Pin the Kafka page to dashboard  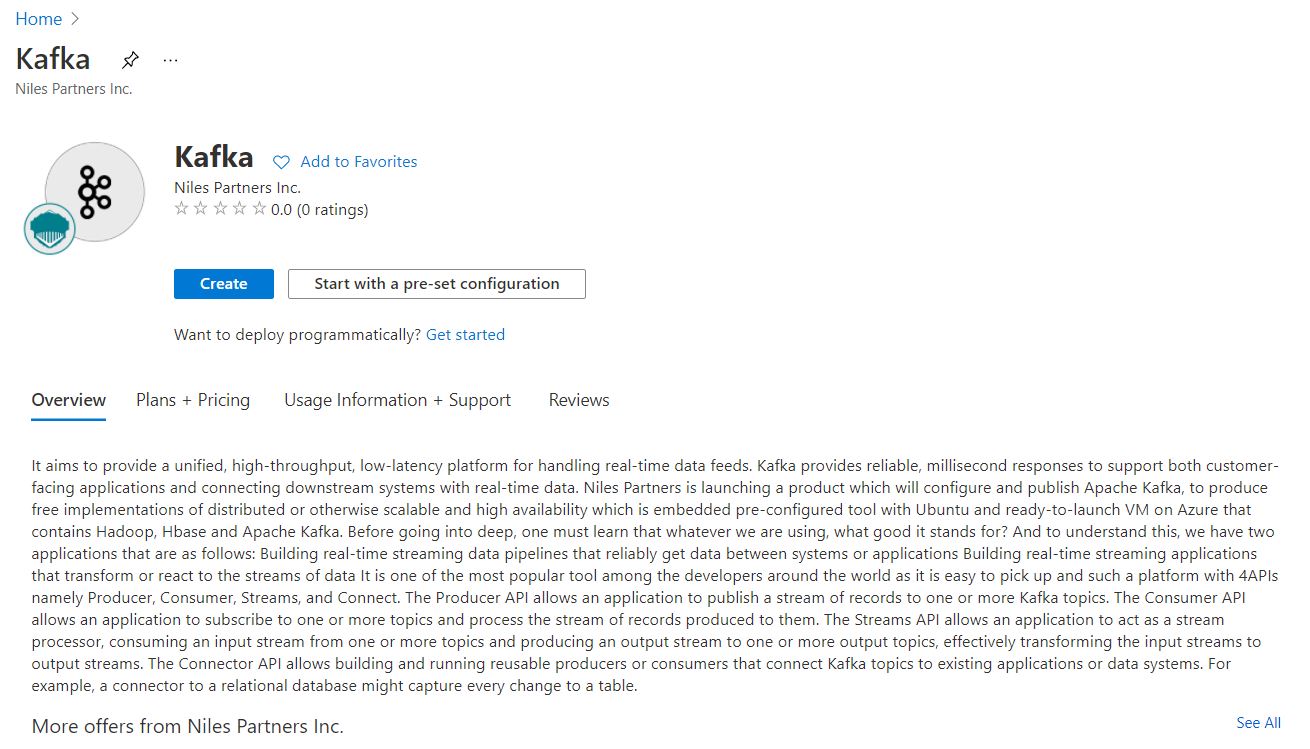[x=130, y=60]
